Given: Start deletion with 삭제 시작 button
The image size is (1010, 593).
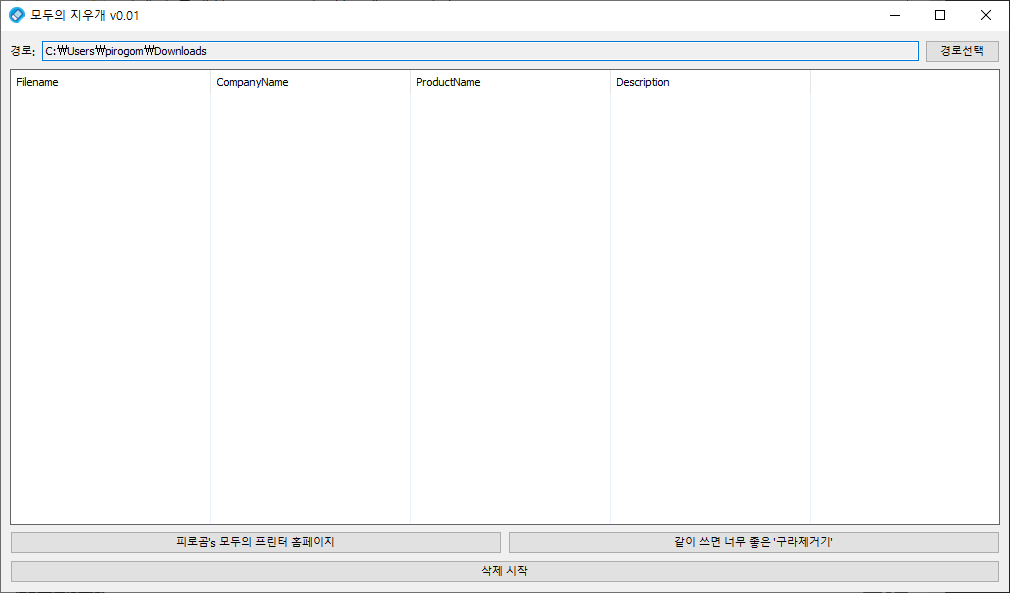Looking at the screenshot, I should [505, 571].
